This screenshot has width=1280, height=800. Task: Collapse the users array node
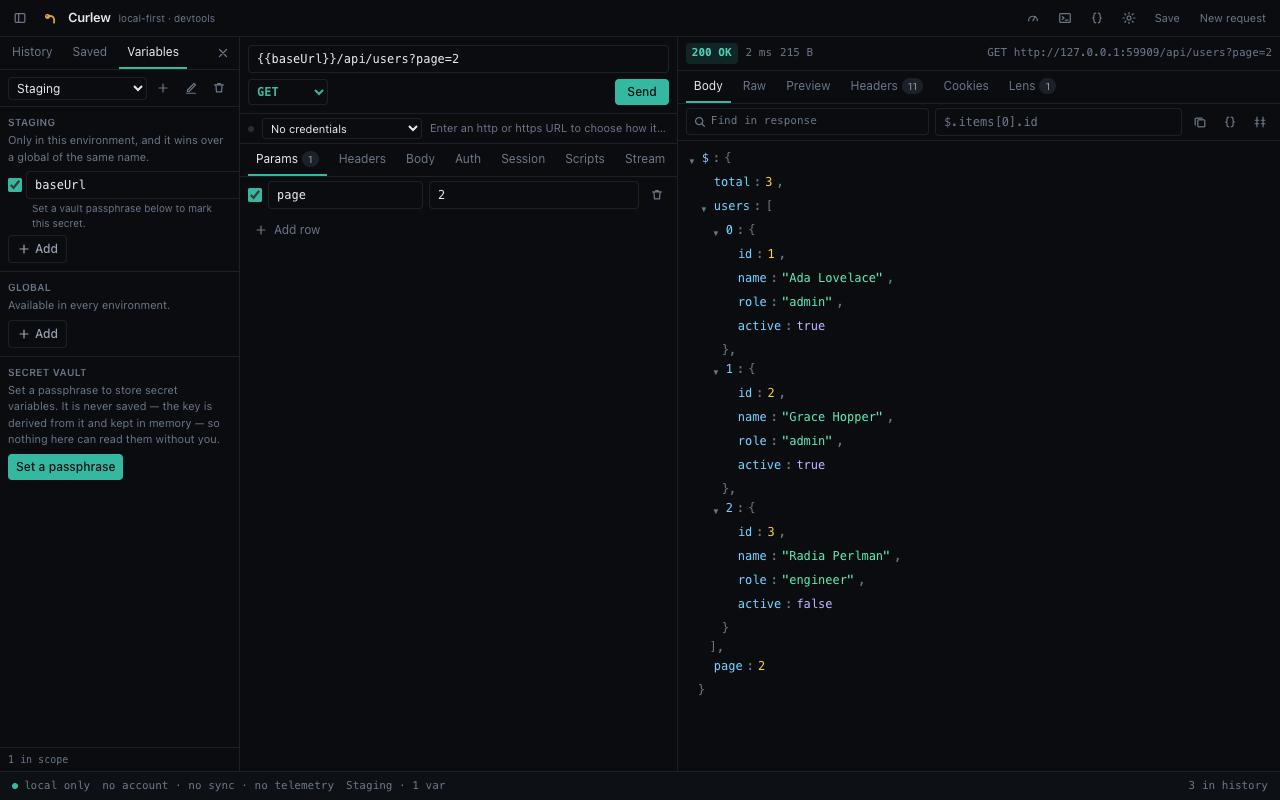[704, 208]
